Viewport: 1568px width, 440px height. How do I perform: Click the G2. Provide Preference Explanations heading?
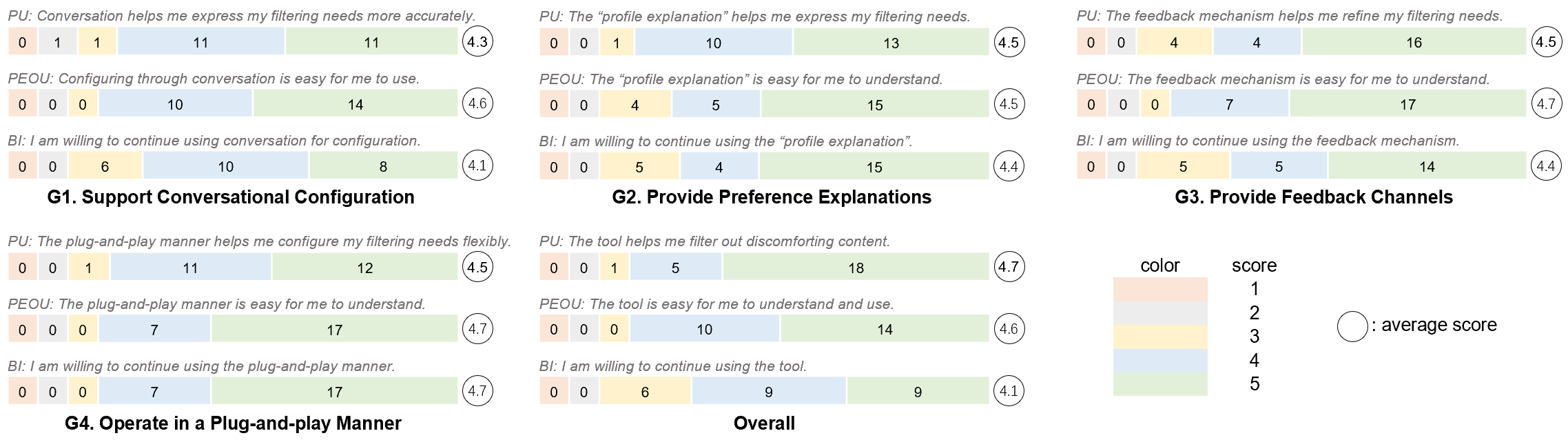[x=772, y=197]
